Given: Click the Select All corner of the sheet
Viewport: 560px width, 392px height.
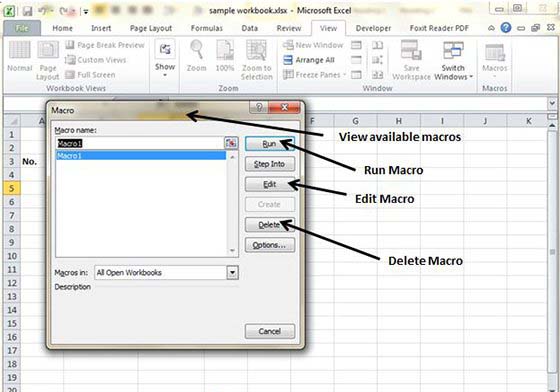Looking at the screenshot, I should click(x=12, y=121).
